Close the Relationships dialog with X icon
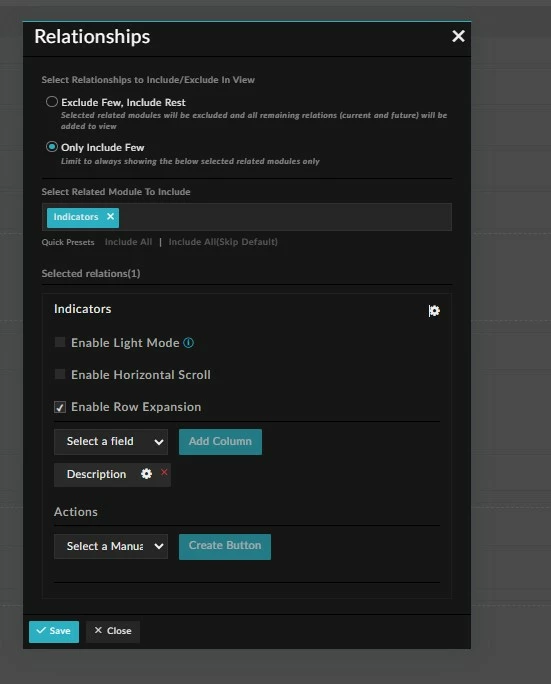This screenshot has width=551, height=684. click(458, 36)
